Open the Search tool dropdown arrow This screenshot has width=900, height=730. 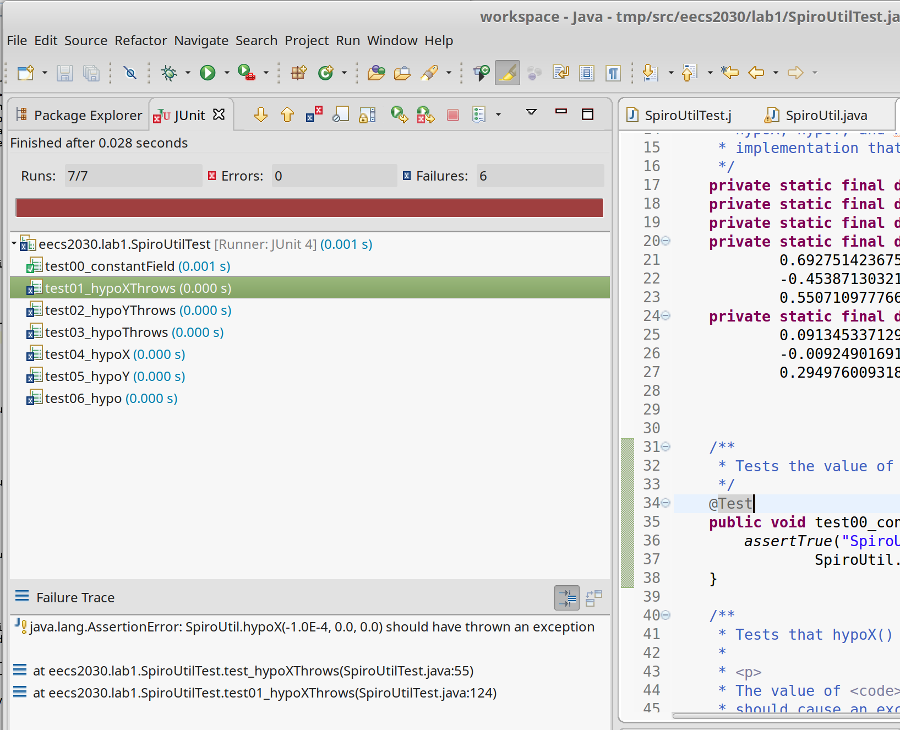point(448,73)
